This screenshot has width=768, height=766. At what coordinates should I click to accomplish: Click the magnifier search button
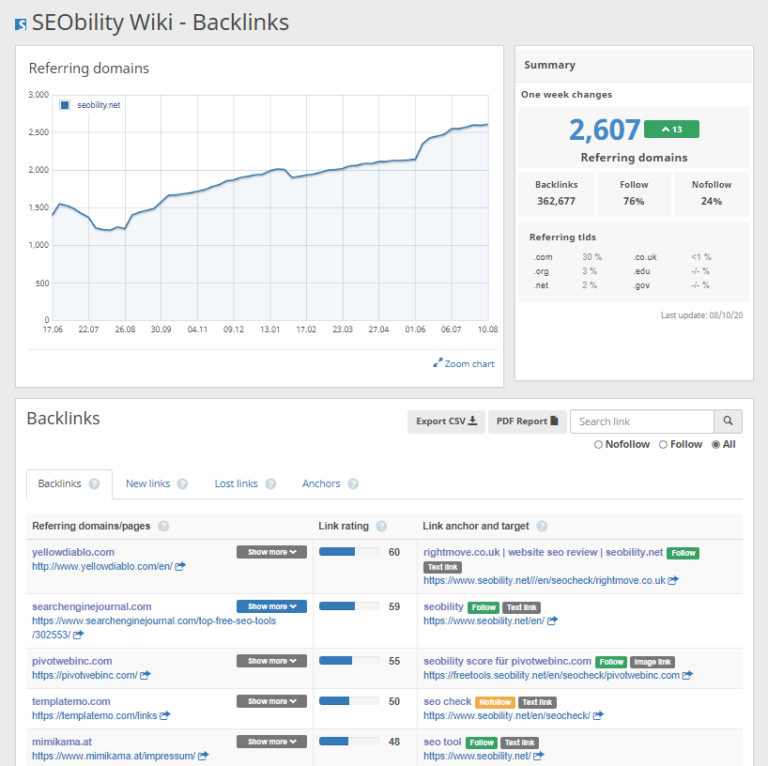(727, 421)
